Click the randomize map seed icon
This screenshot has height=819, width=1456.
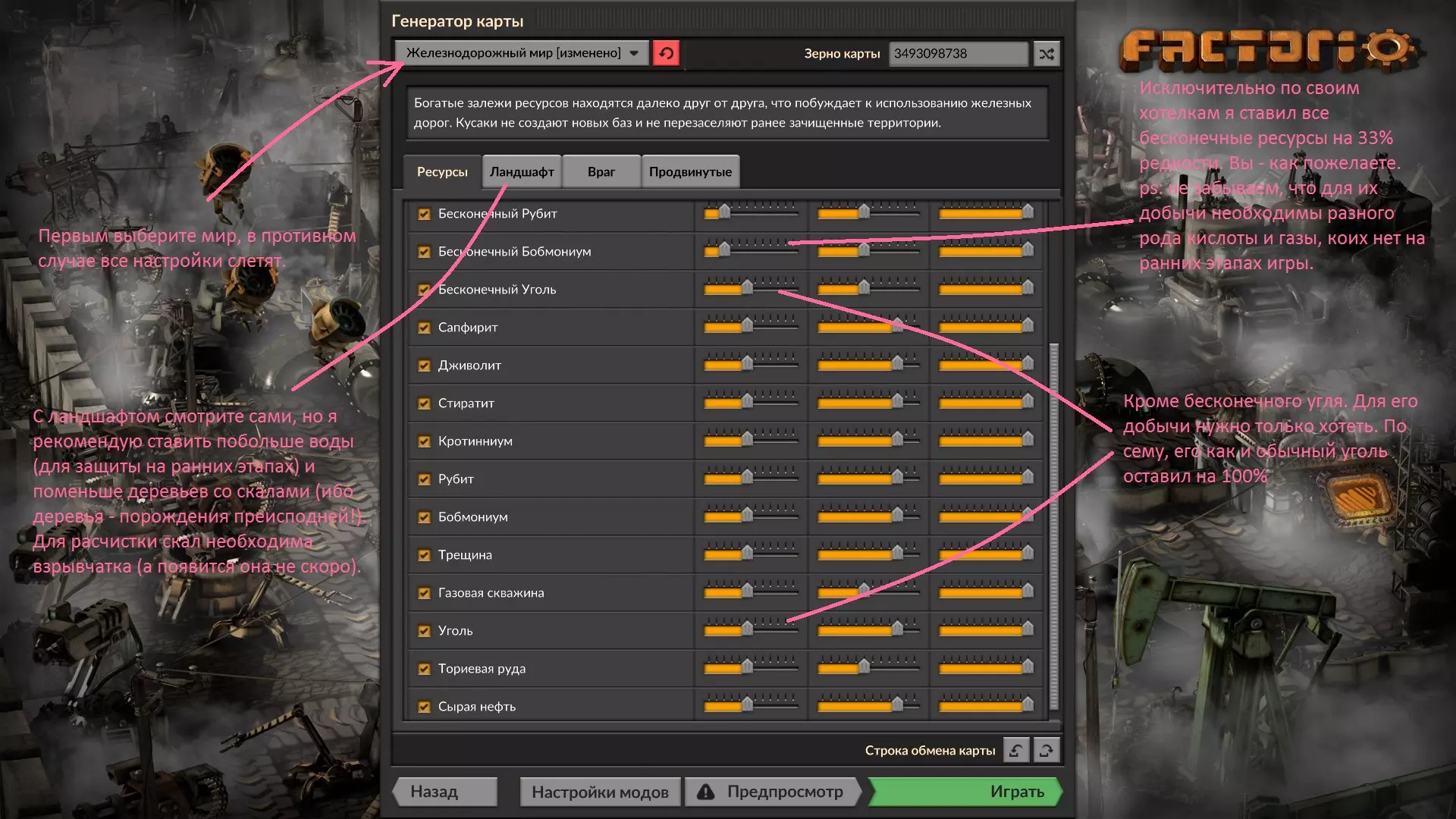1046,54
